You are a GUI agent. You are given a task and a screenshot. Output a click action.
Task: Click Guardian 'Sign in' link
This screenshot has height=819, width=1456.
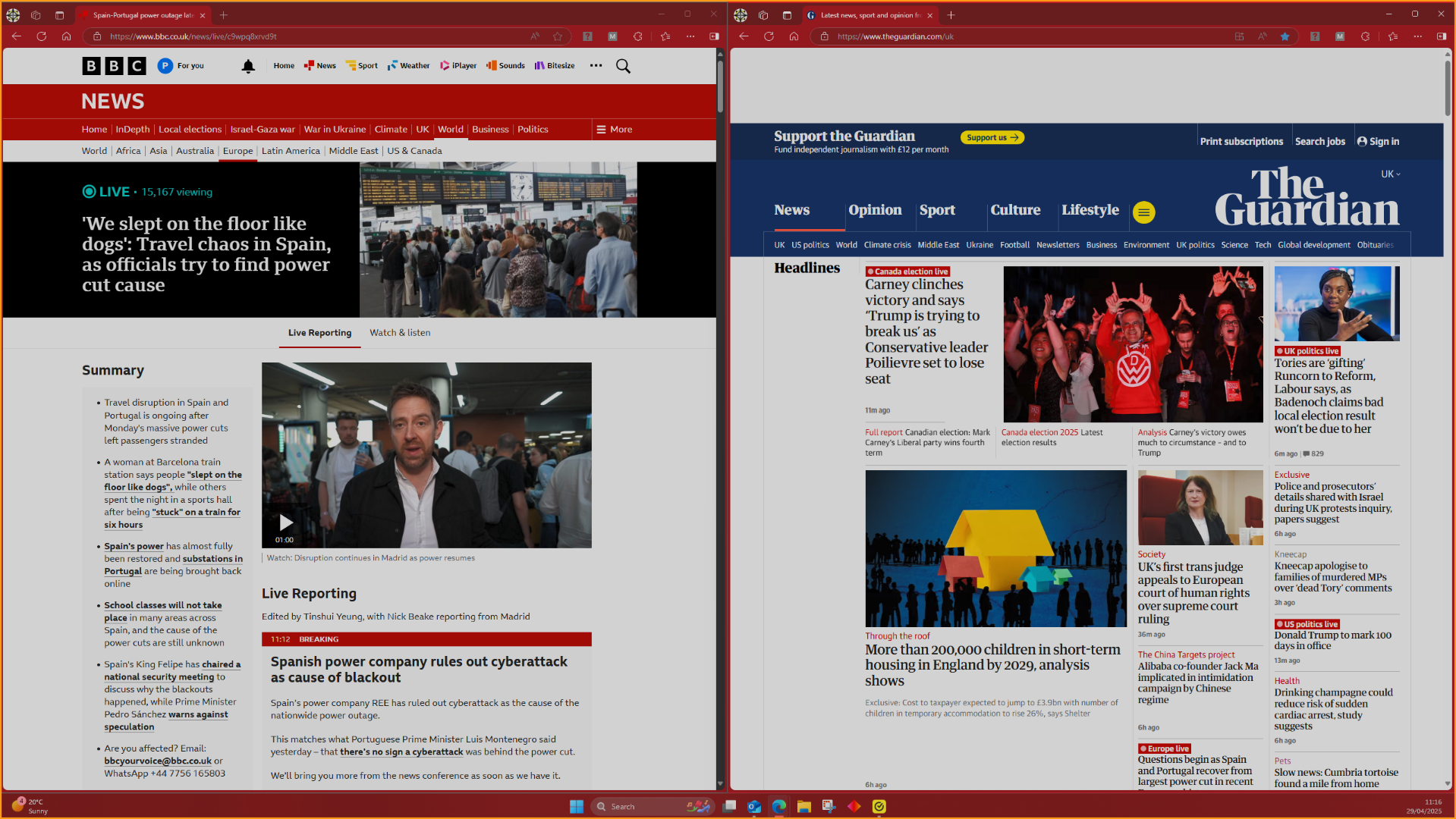point(1378,142)
